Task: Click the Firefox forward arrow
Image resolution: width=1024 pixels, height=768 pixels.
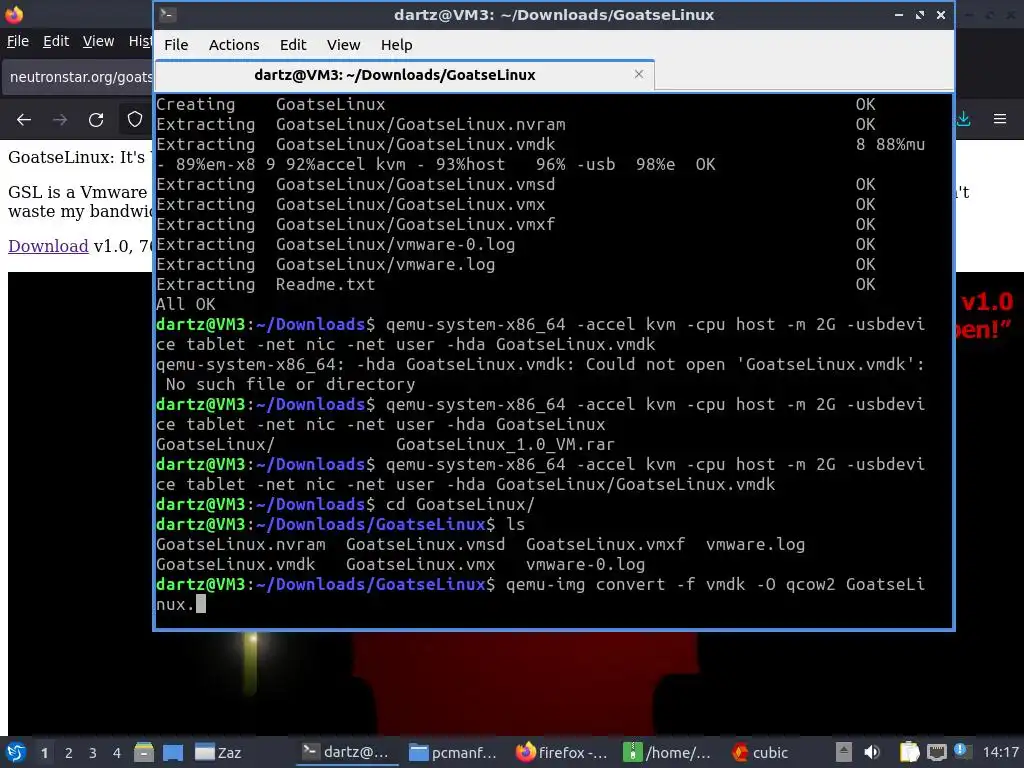Action: (59, 120)
